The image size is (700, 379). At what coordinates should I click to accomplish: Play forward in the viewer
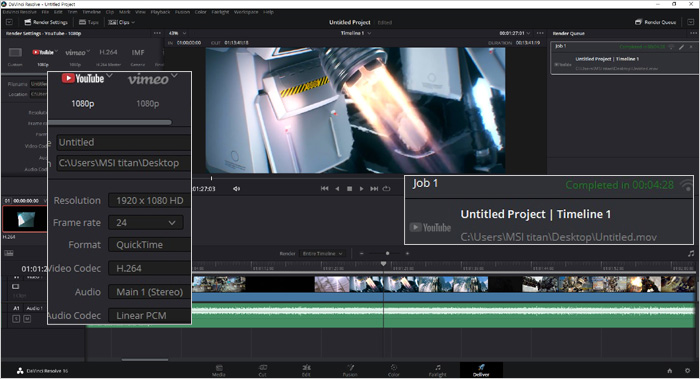362,189
